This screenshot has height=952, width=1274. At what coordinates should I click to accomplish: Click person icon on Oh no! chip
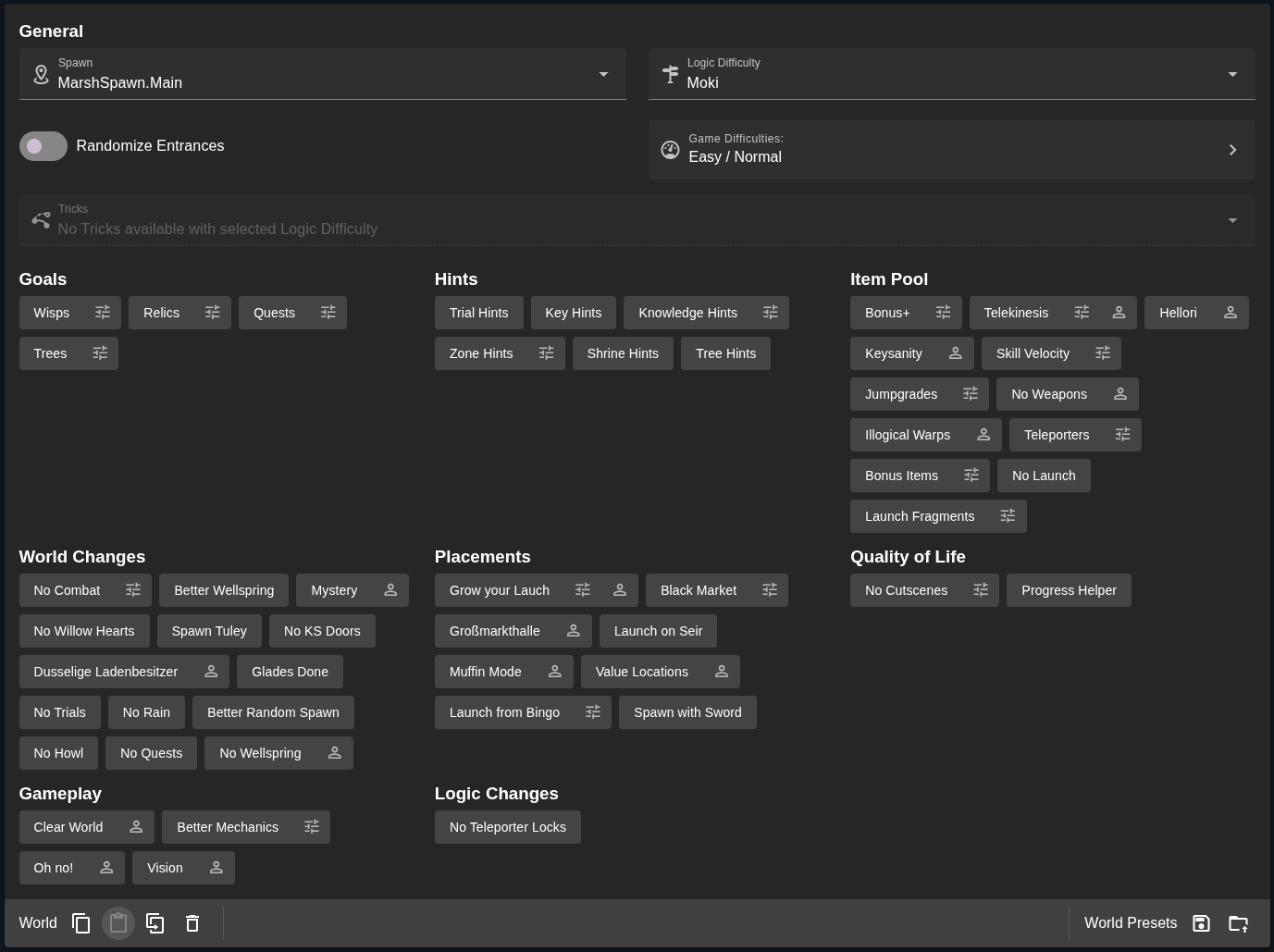[106, 868]
